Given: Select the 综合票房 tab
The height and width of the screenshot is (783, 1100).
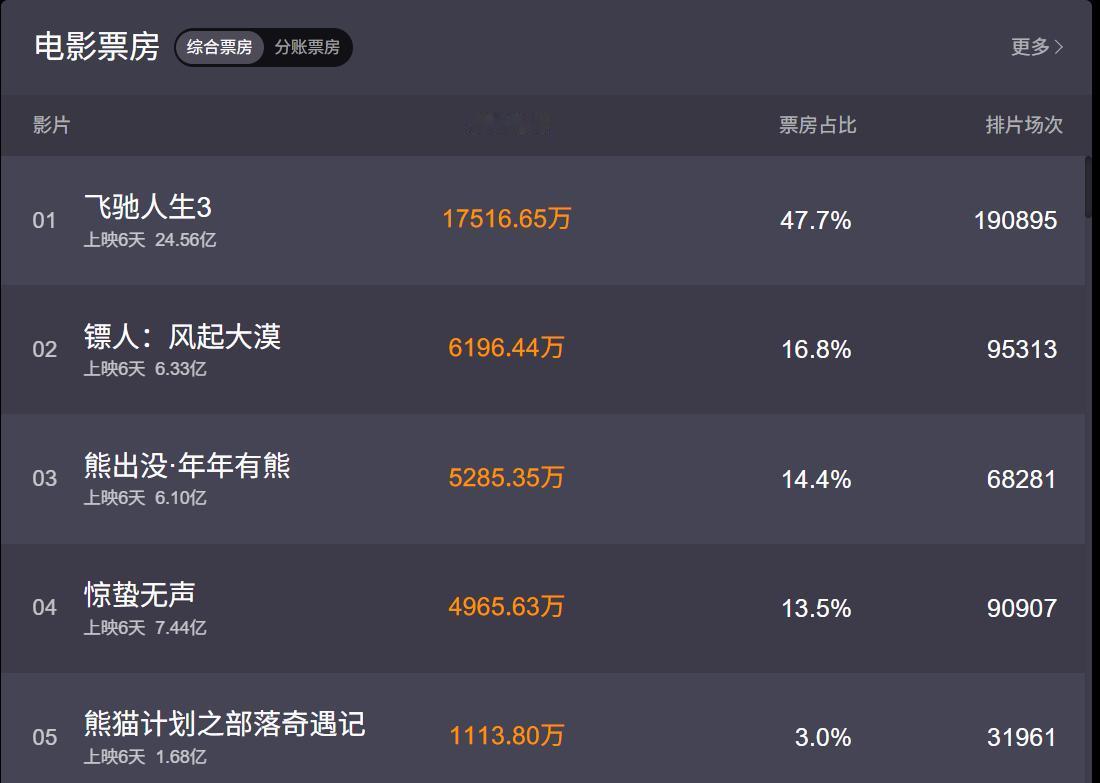Looking at the screenshot, I should pos(218,46).
